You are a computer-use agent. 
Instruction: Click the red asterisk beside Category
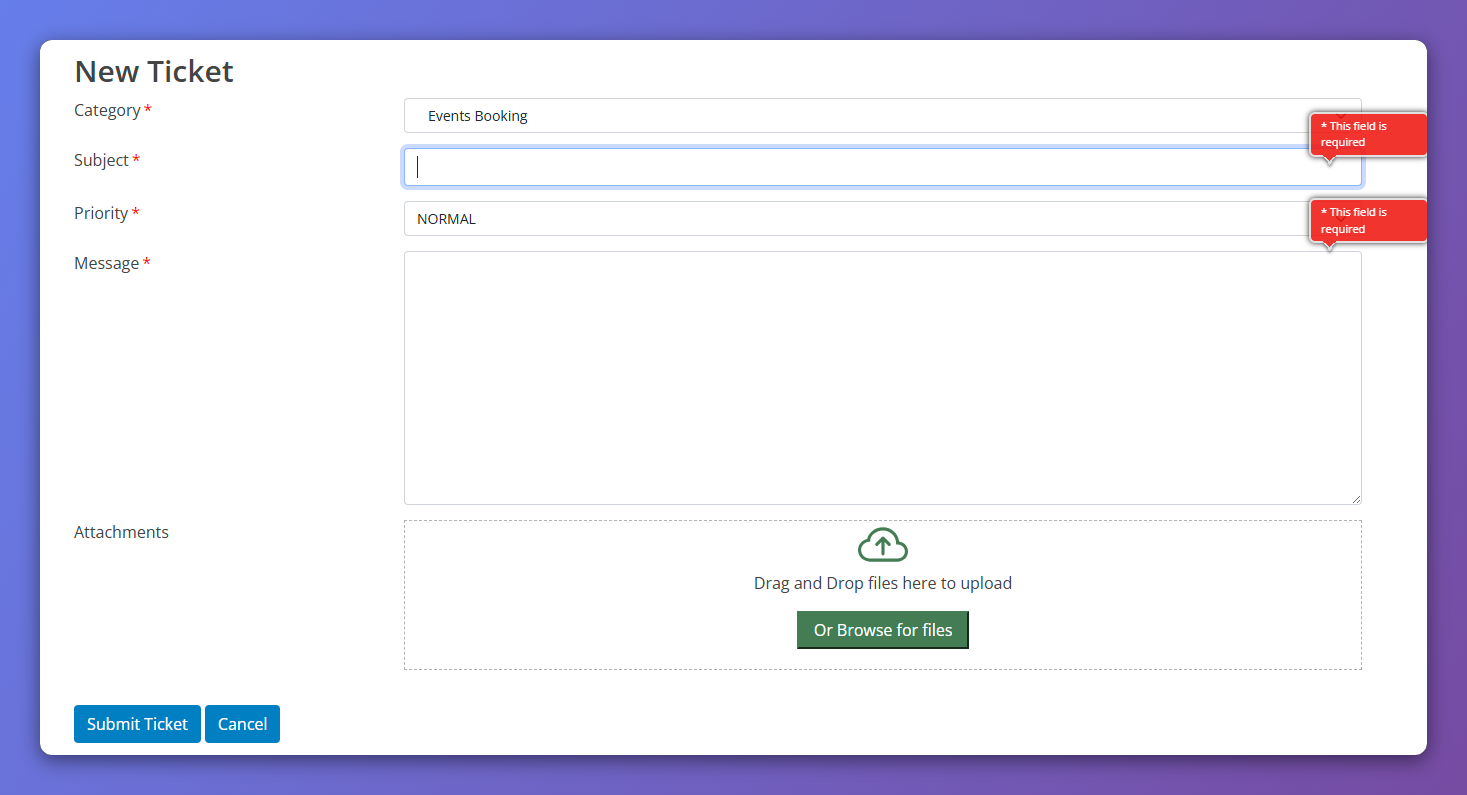pos(148,109)
